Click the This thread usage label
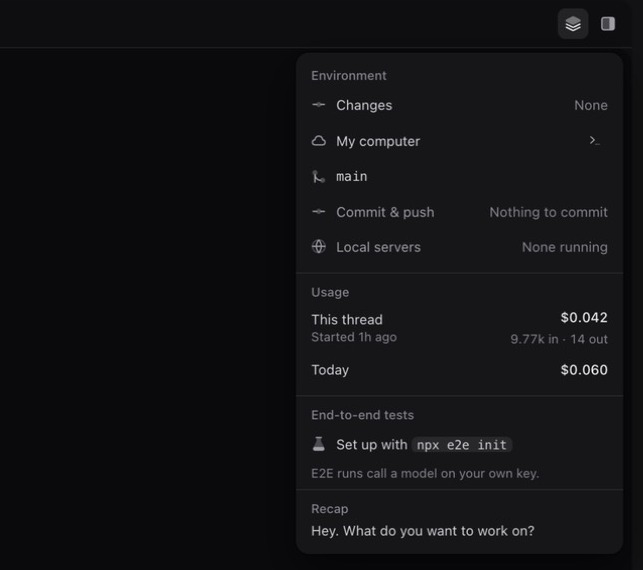 (x=347, y=319)
